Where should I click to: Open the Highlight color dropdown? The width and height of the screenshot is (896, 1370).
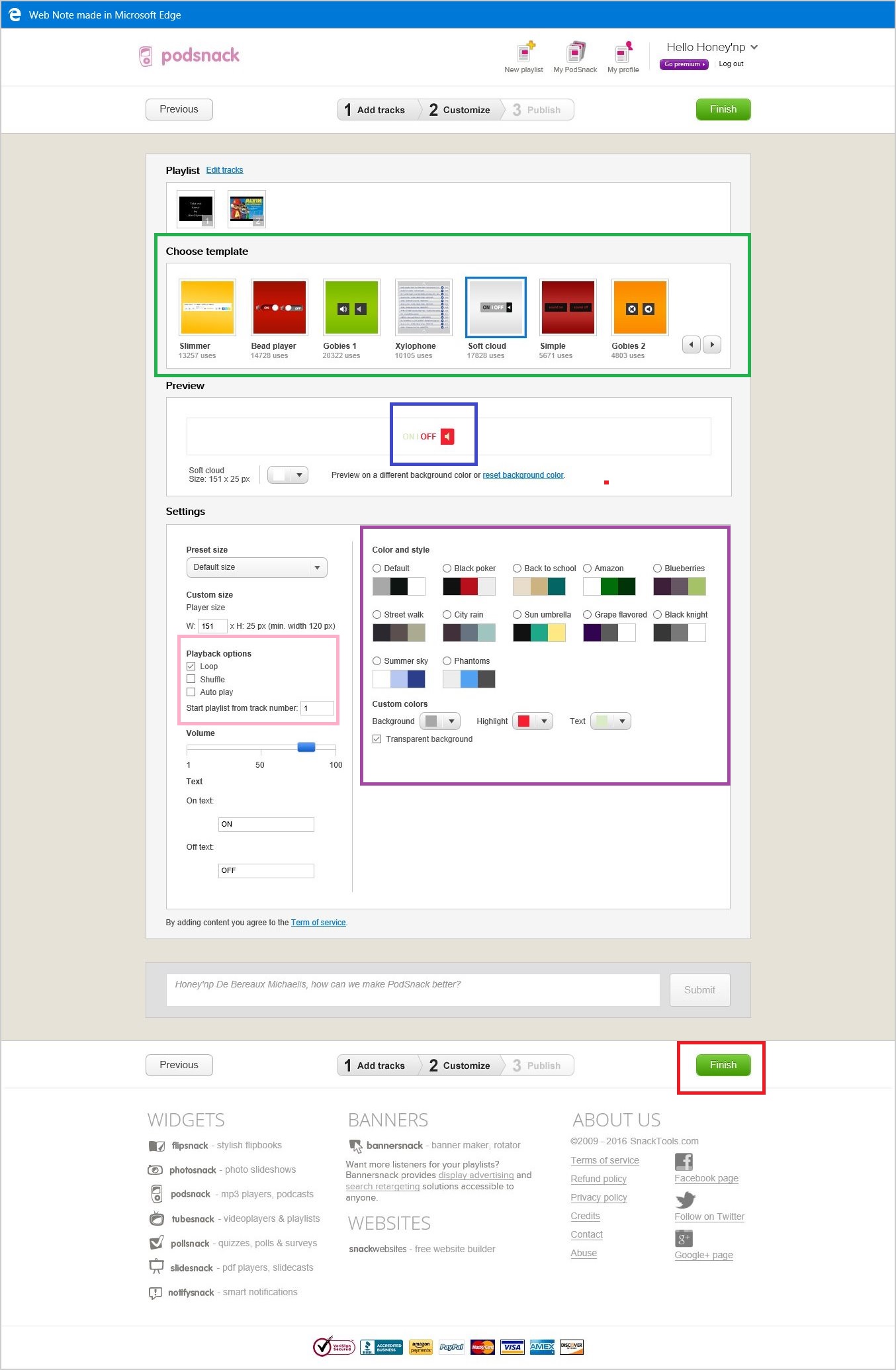533,721
